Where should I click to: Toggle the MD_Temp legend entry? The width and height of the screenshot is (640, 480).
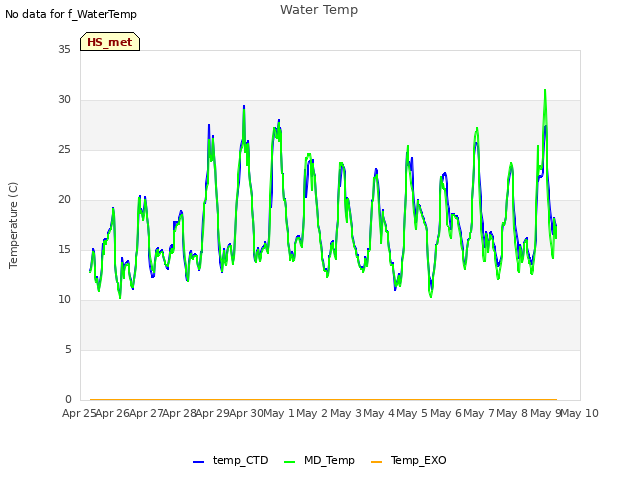[x=319, y=460]
